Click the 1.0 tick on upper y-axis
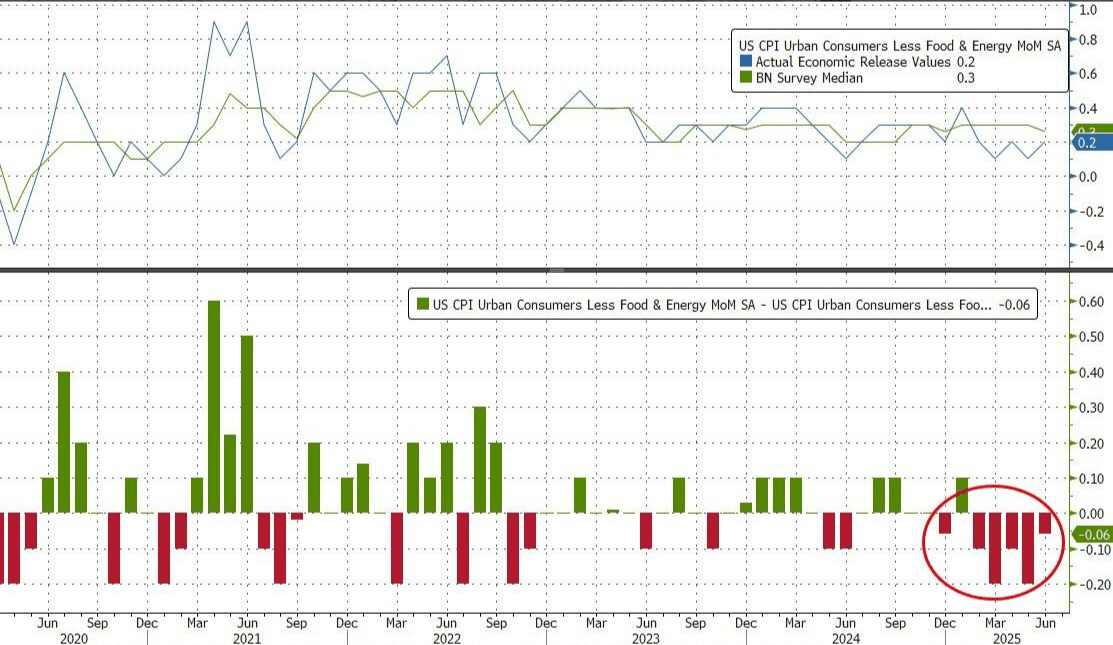1113x645 pixels. [1088, 10]
